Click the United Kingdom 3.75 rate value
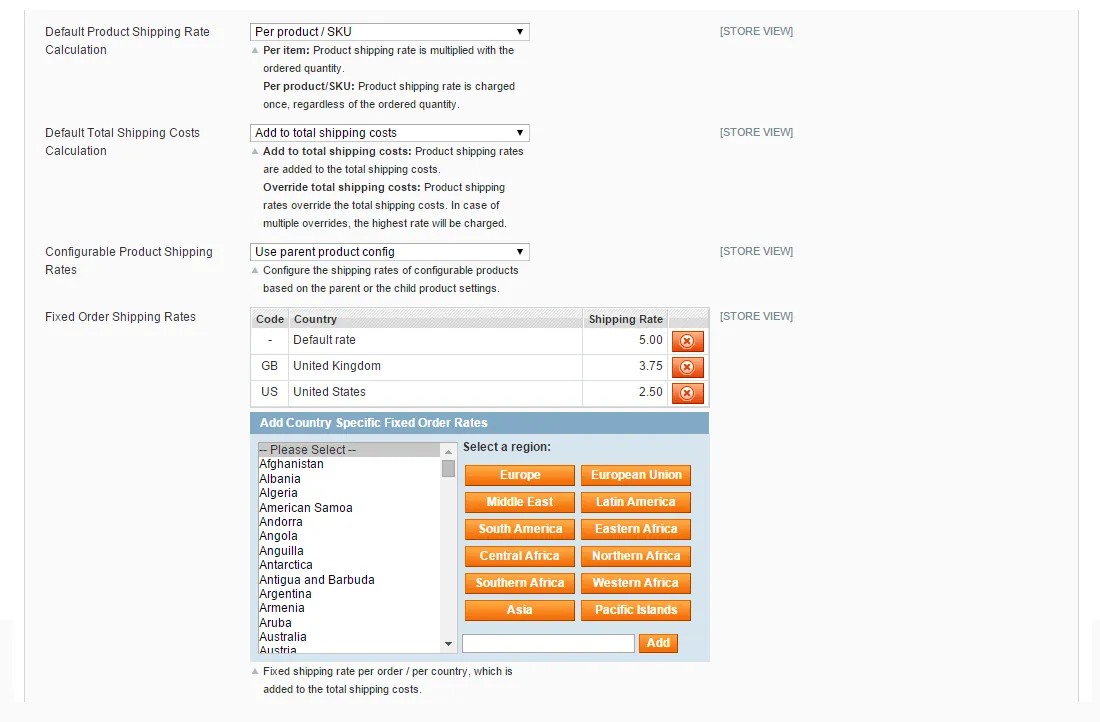The width and height of the screenshot is (1100, 722). 650,366
